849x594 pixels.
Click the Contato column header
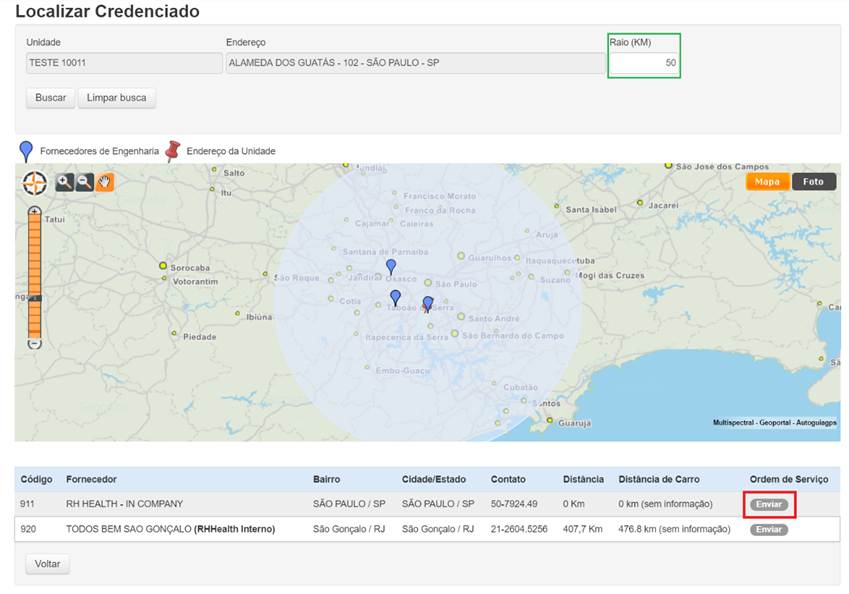point(508,479)
